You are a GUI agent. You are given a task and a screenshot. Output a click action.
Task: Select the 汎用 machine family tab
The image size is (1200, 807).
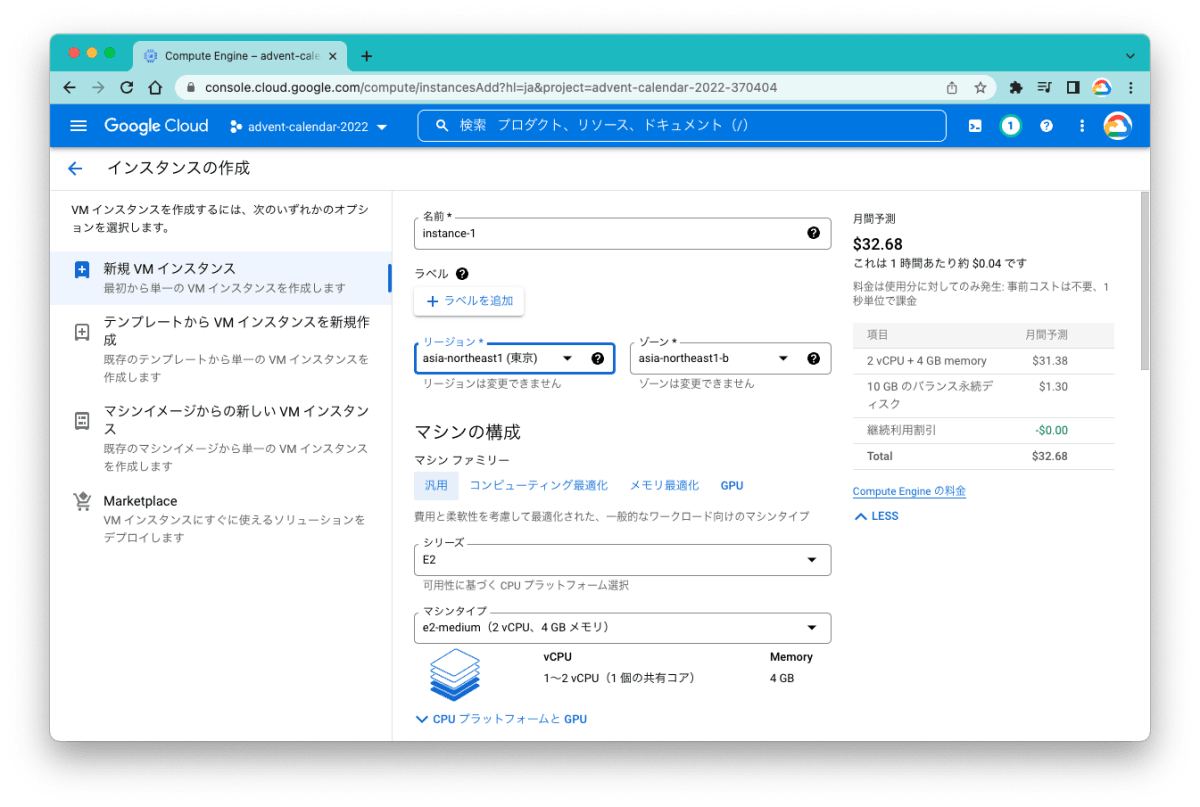pos(436,485)
